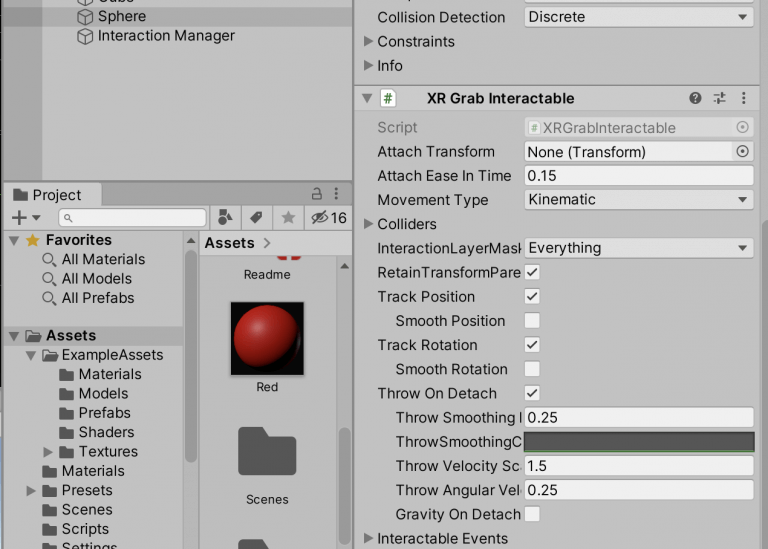The height and width of the screenshot is (549, 768).
Task: Click Search by Label tag icon
Action: [x=257, y=217]
